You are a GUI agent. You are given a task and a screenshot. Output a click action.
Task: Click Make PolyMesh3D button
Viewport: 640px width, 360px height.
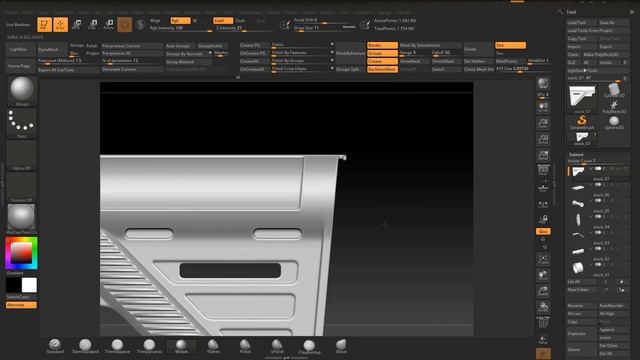[605, 54]
